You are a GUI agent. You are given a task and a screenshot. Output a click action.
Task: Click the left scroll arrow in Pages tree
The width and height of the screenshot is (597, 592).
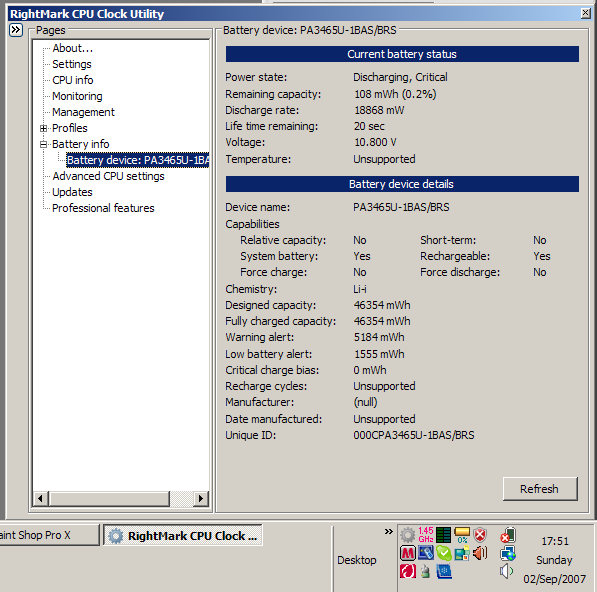[41, 498]
